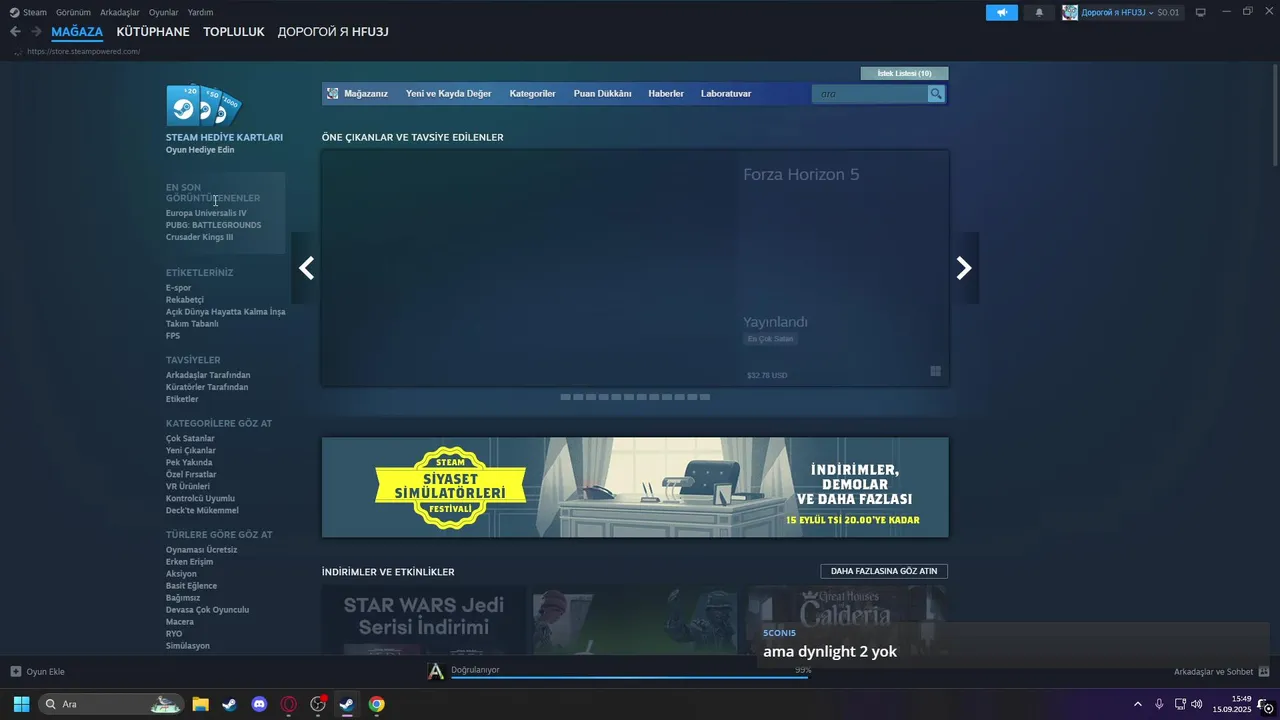Open Discord from the taskbar
Viewport: 1280px width, 720px height.
(x=259, y=704)
